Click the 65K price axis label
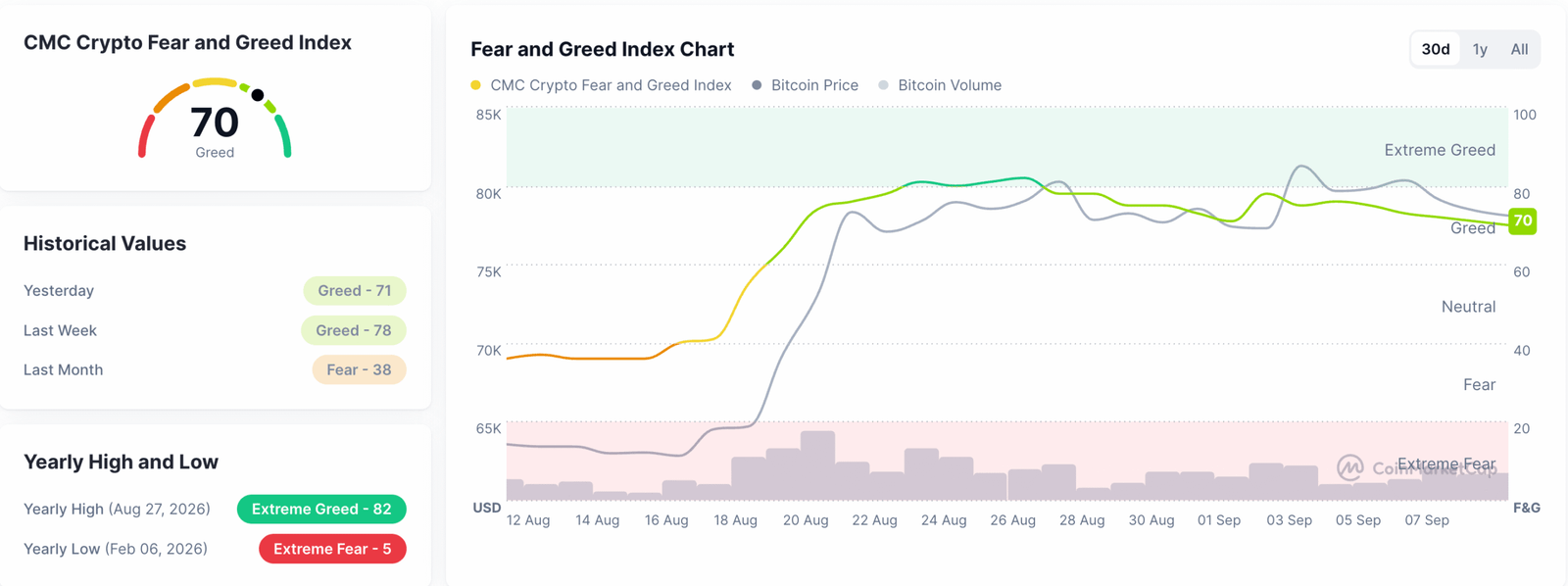This screenshot has width=1568, height=586. (x=488, y=428)
